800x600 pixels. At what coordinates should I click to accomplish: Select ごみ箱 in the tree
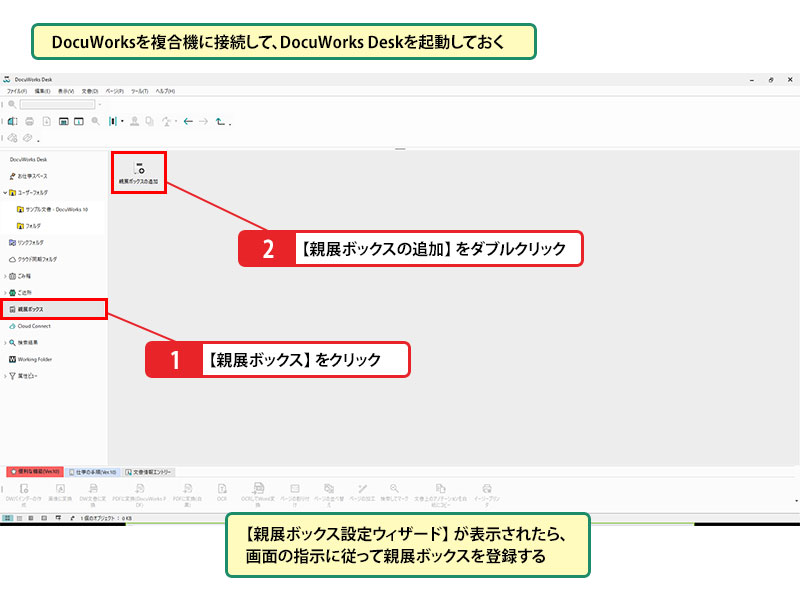tap(20, 276)
